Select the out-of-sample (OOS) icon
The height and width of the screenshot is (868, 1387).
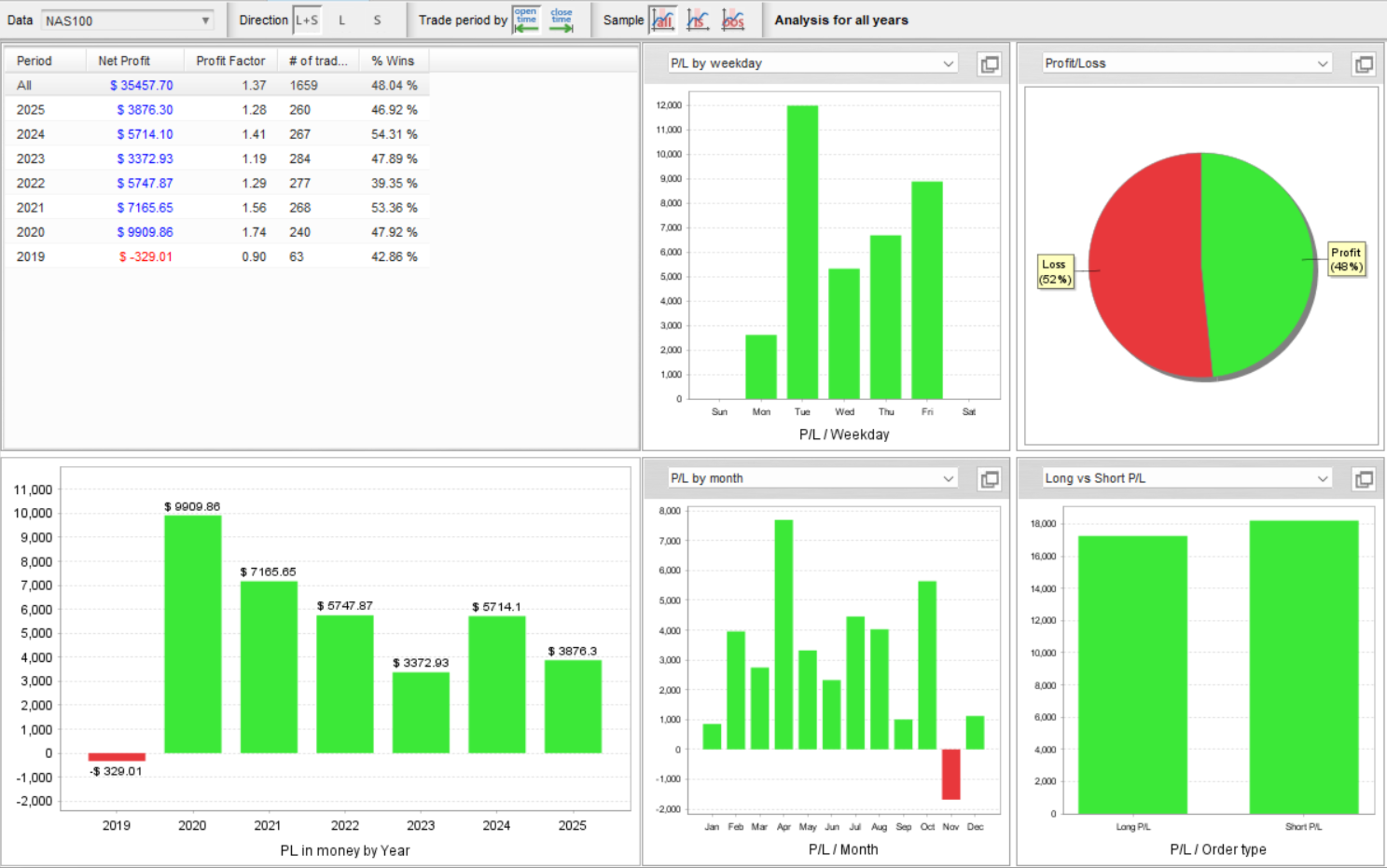click(733, 20)
